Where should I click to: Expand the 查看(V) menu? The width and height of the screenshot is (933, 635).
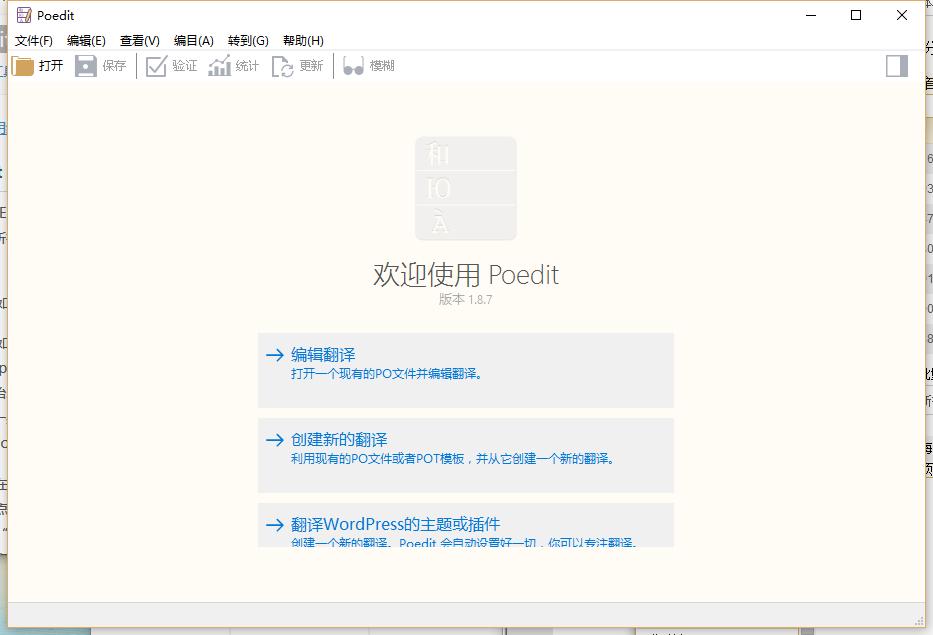[140, 41]
